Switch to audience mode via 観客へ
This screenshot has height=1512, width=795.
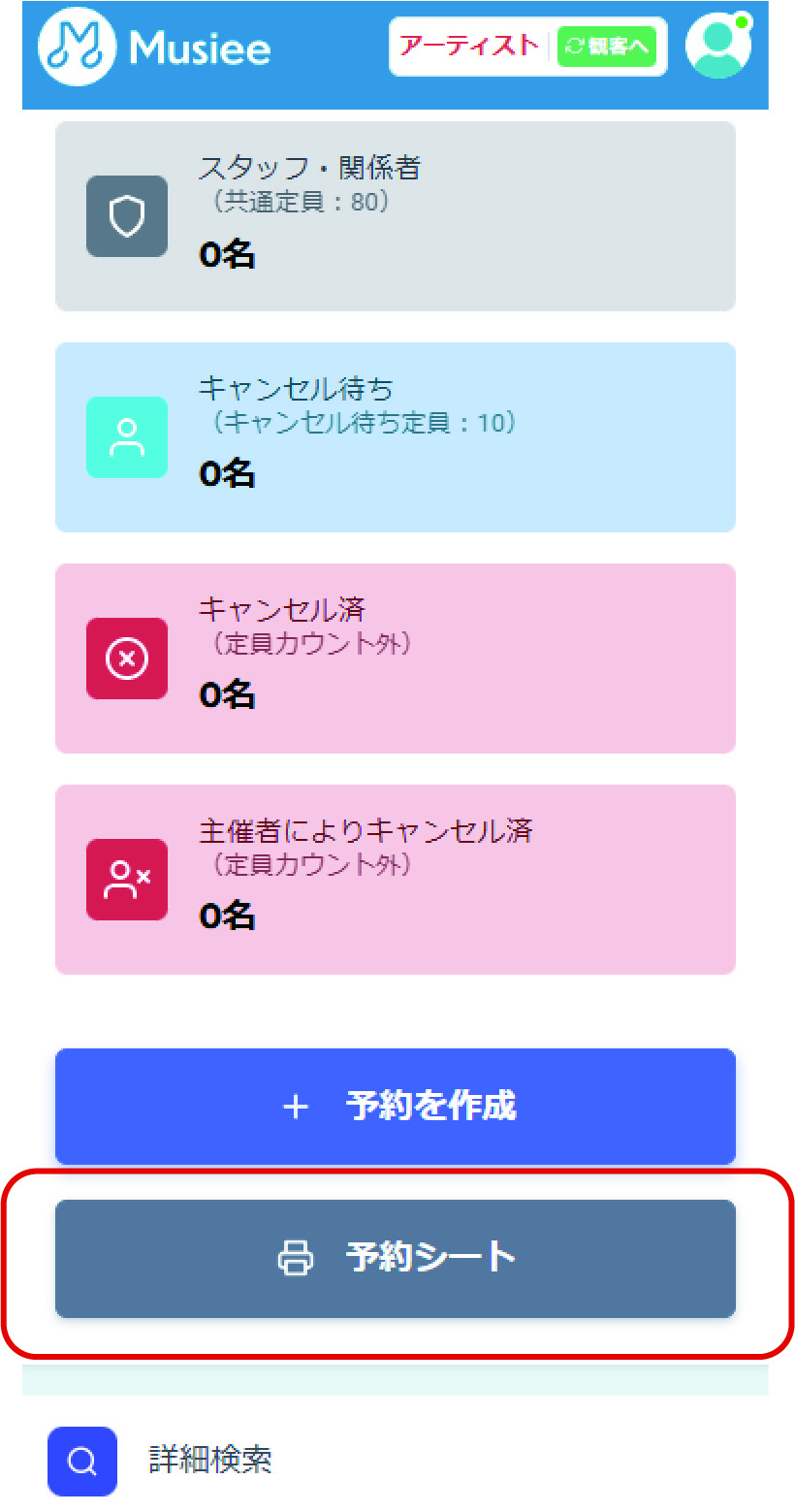pos(607,47)
